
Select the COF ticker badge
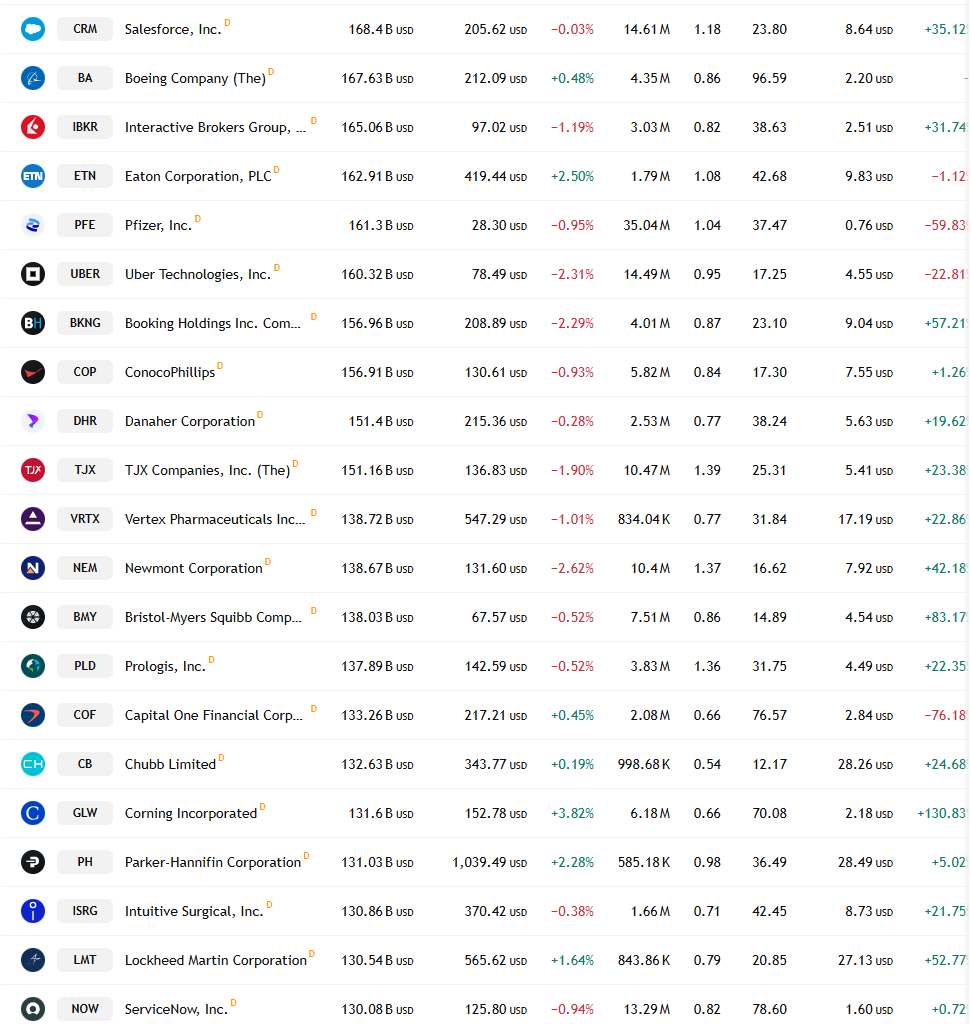(85, 714)
